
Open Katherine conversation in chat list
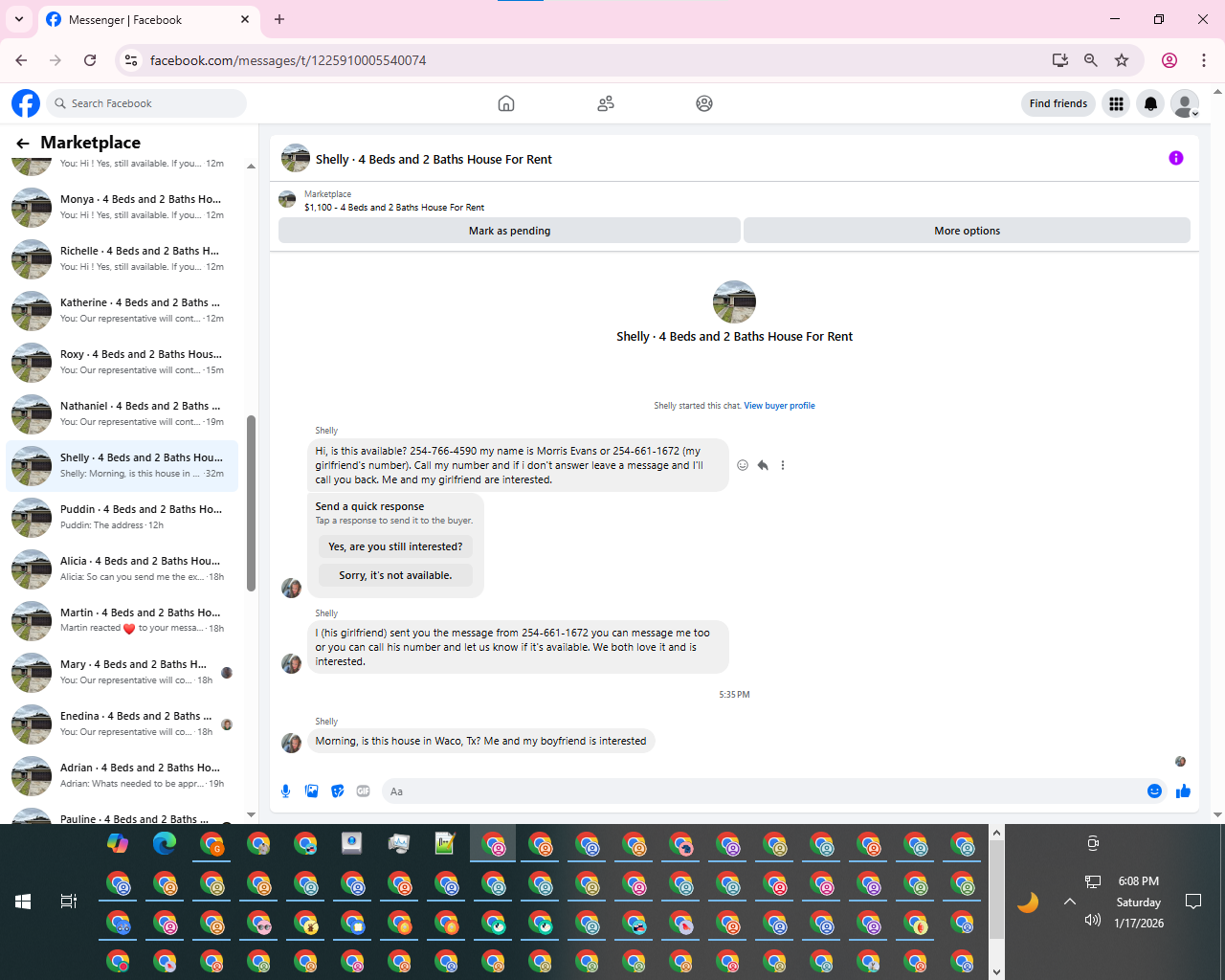tap(122, 310)
